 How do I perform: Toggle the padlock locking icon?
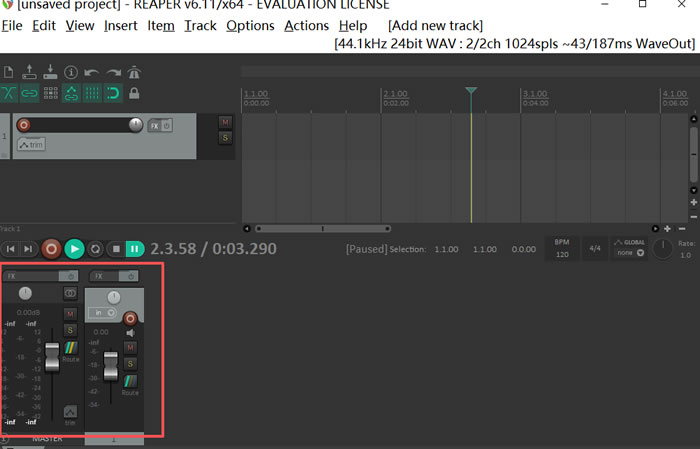134,93
